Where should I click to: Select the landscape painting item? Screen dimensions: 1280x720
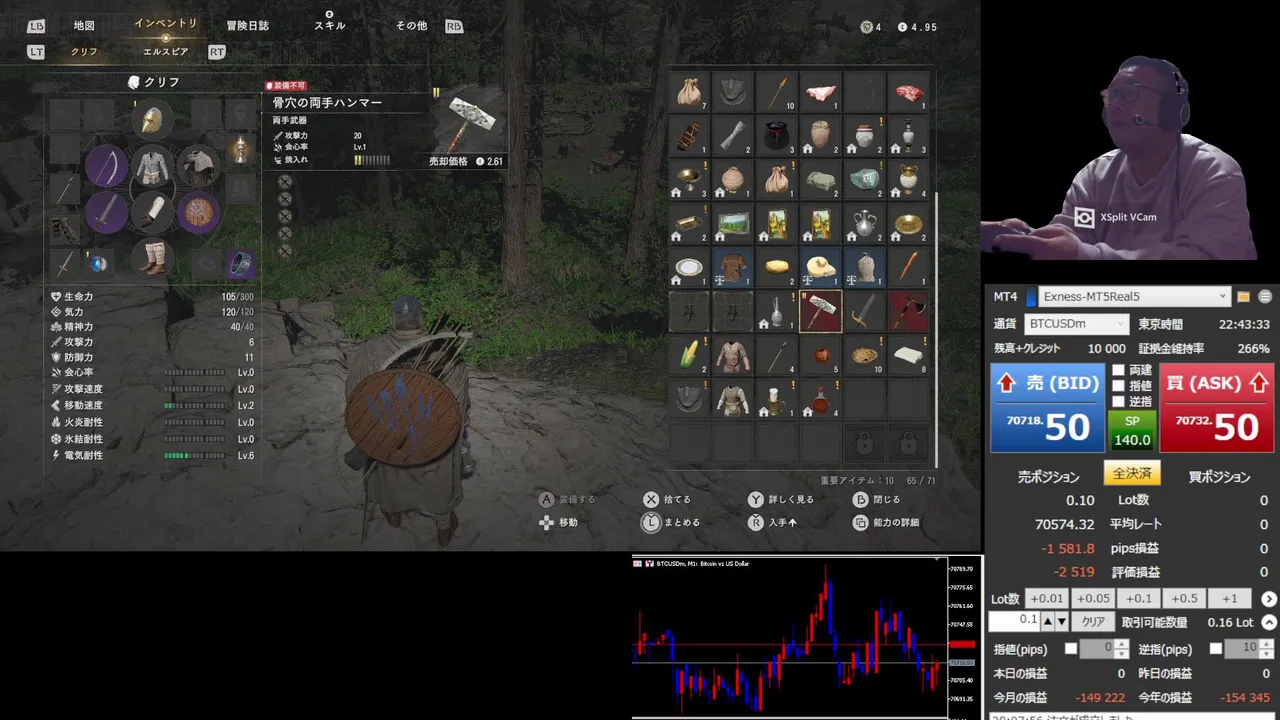coord(733,224)
